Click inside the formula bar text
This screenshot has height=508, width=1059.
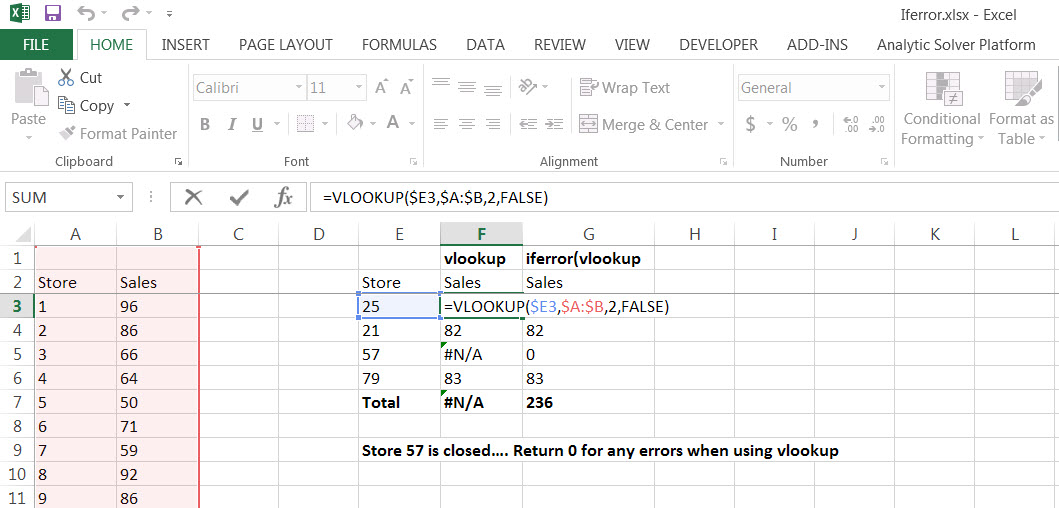(x=436, y=197)
